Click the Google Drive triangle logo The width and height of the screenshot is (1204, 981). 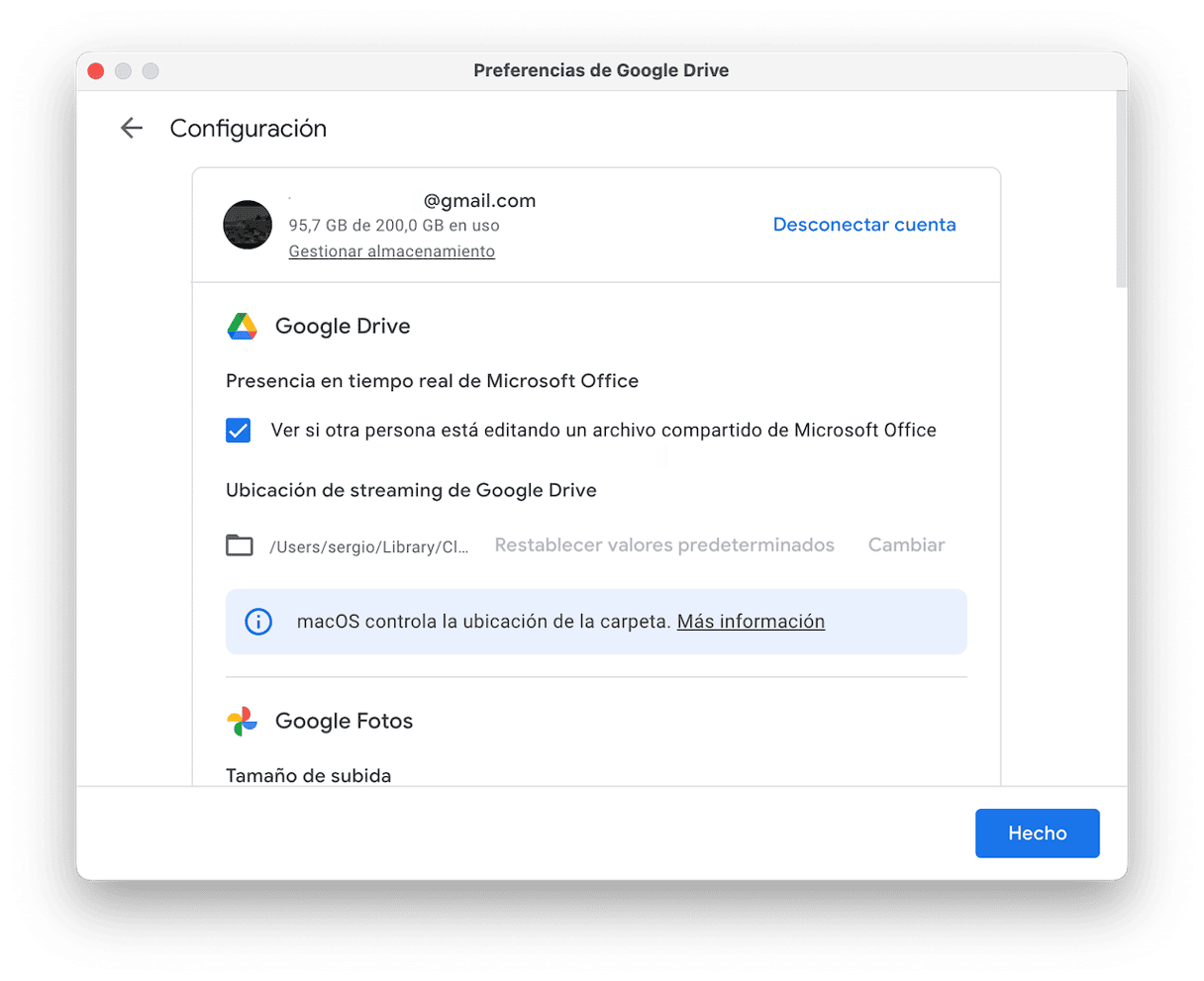243,326
